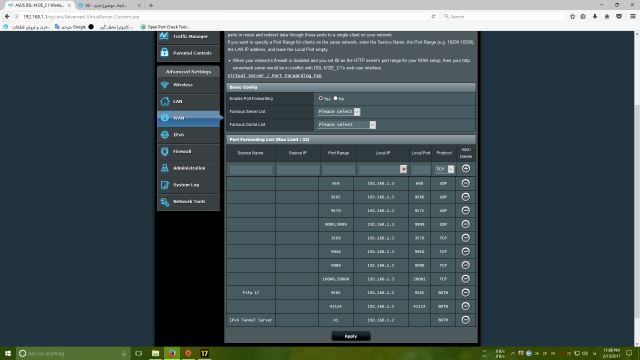The width and height of the screenshot is (640, 360).
Task: Open the Local IP client list arrow
Action: (403, 169)
